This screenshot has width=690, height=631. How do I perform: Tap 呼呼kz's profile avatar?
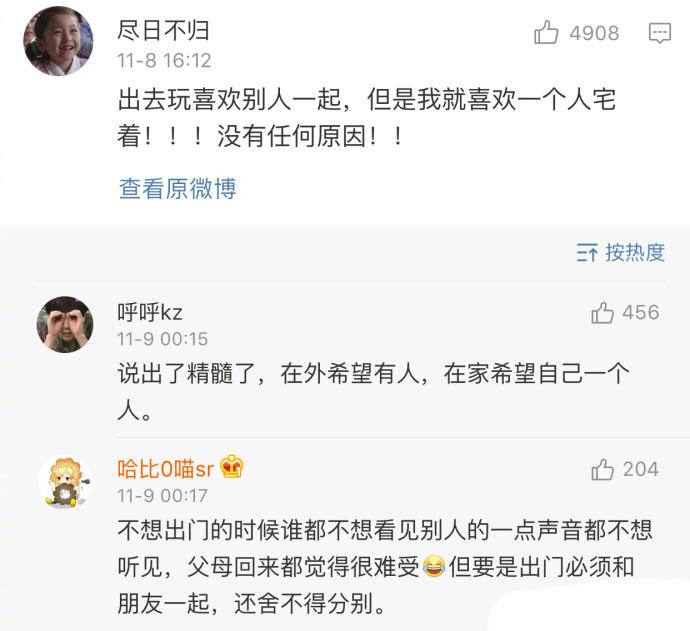(x=65, y=324)
